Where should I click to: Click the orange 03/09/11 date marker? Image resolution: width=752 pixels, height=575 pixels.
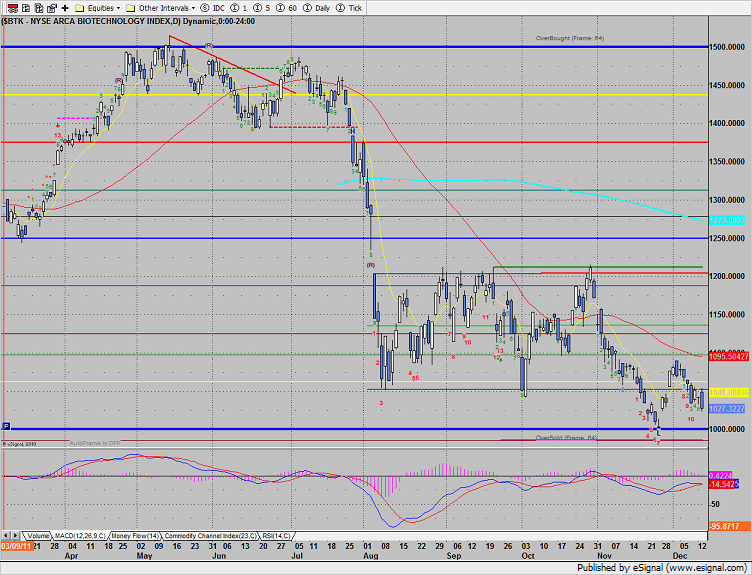coord(17,546)
